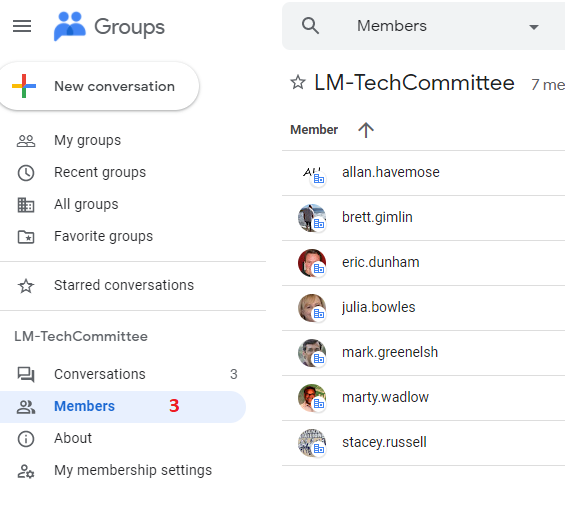Toggle the Member column sort arrow
Image resolution: width=565 pixels, height=531 pixels.
(366, 130)
